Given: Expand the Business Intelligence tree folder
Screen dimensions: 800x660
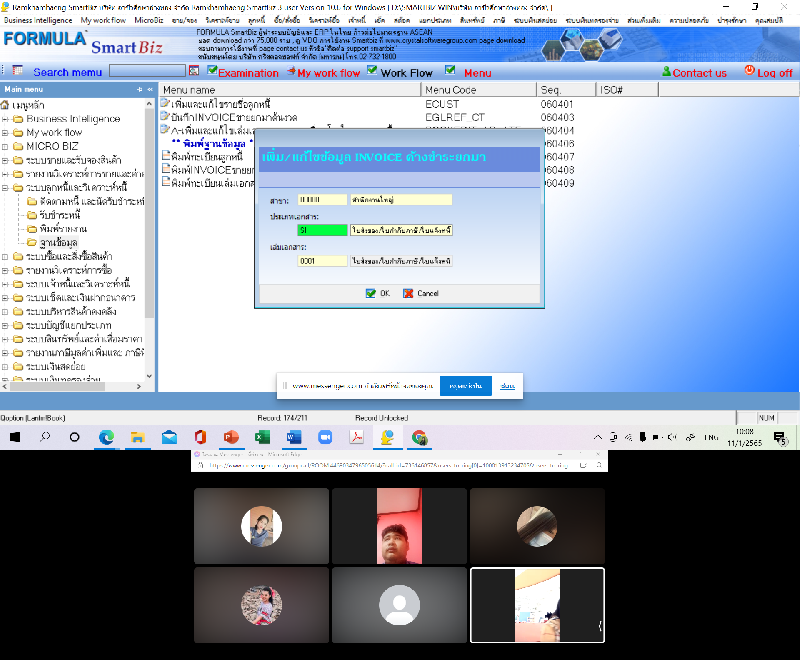Looking at the screenshot, I should coord(6,119).
